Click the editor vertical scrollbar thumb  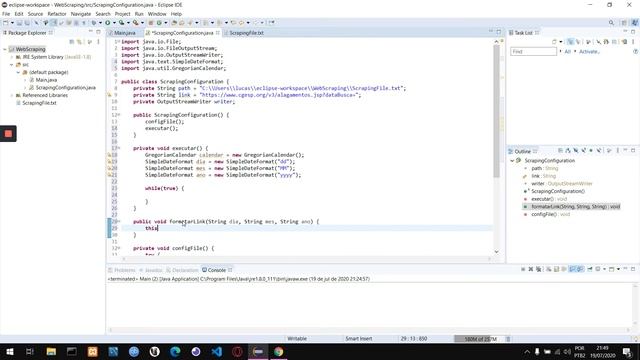(496, 110)
